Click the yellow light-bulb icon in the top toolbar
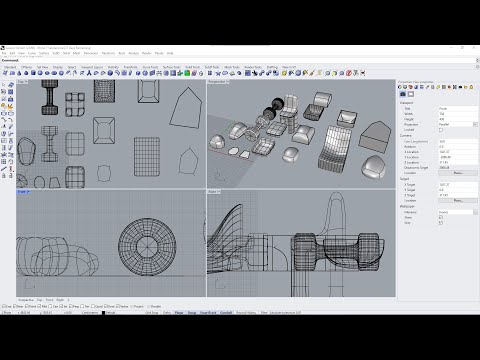The image size is (480, 360). point(284,73)
